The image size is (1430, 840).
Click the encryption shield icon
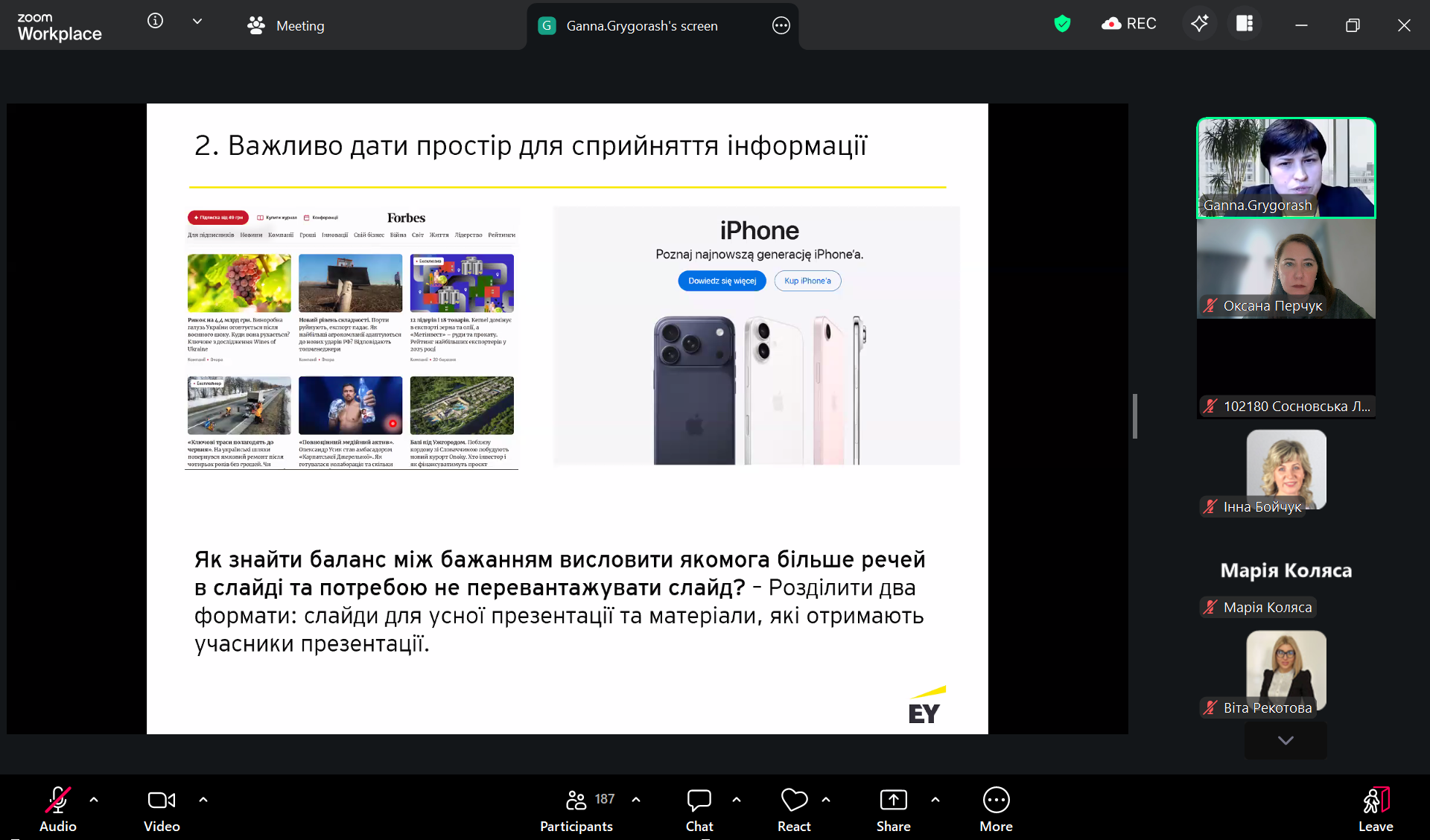(x=1062, y=24)
